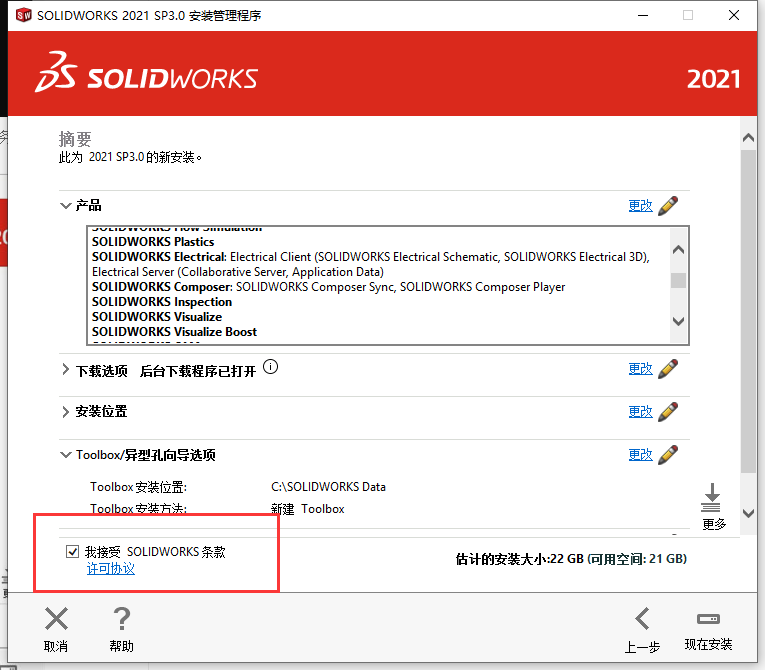
Task: Click the main page scrollbar thumb
Action: (x=748, y=311)
